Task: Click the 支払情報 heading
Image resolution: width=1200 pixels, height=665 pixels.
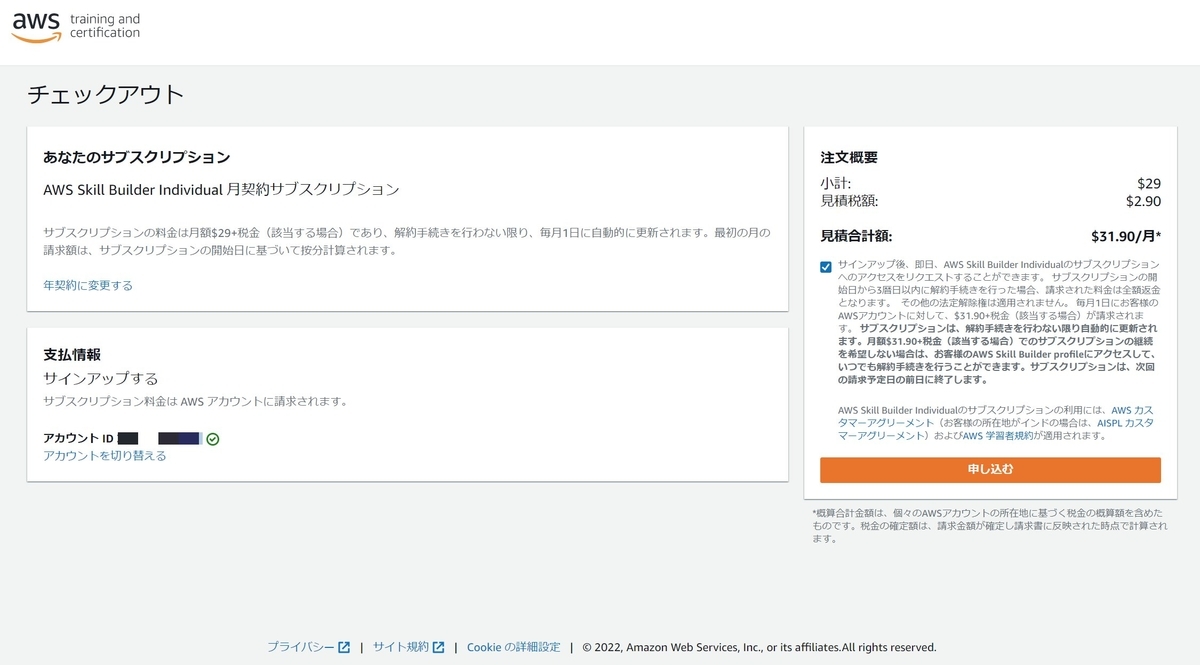Action: click(x=72, y=354)
